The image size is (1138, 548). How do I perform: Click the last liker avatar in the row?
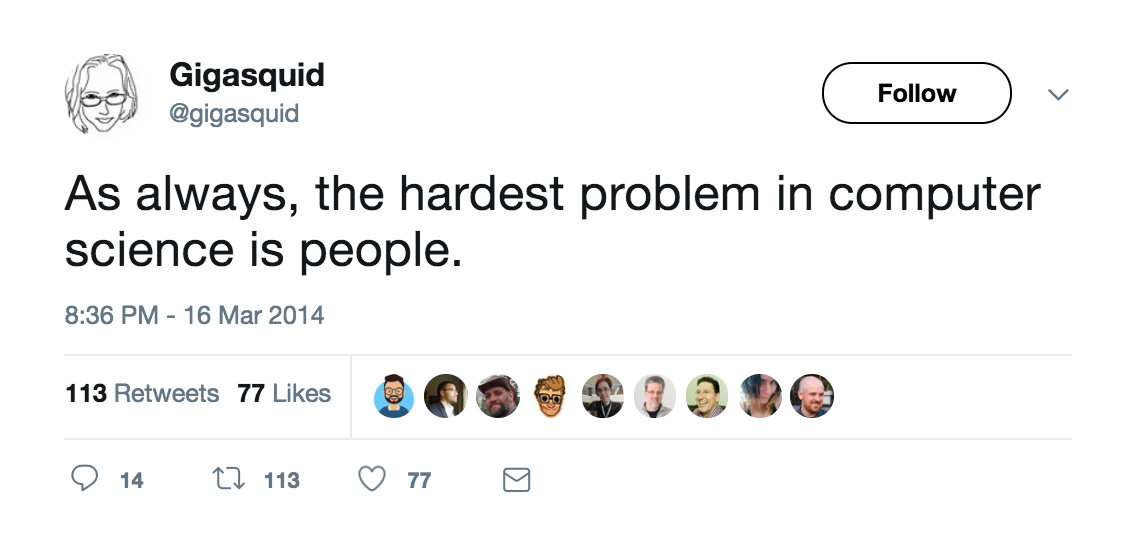click(x=812, y=396)
